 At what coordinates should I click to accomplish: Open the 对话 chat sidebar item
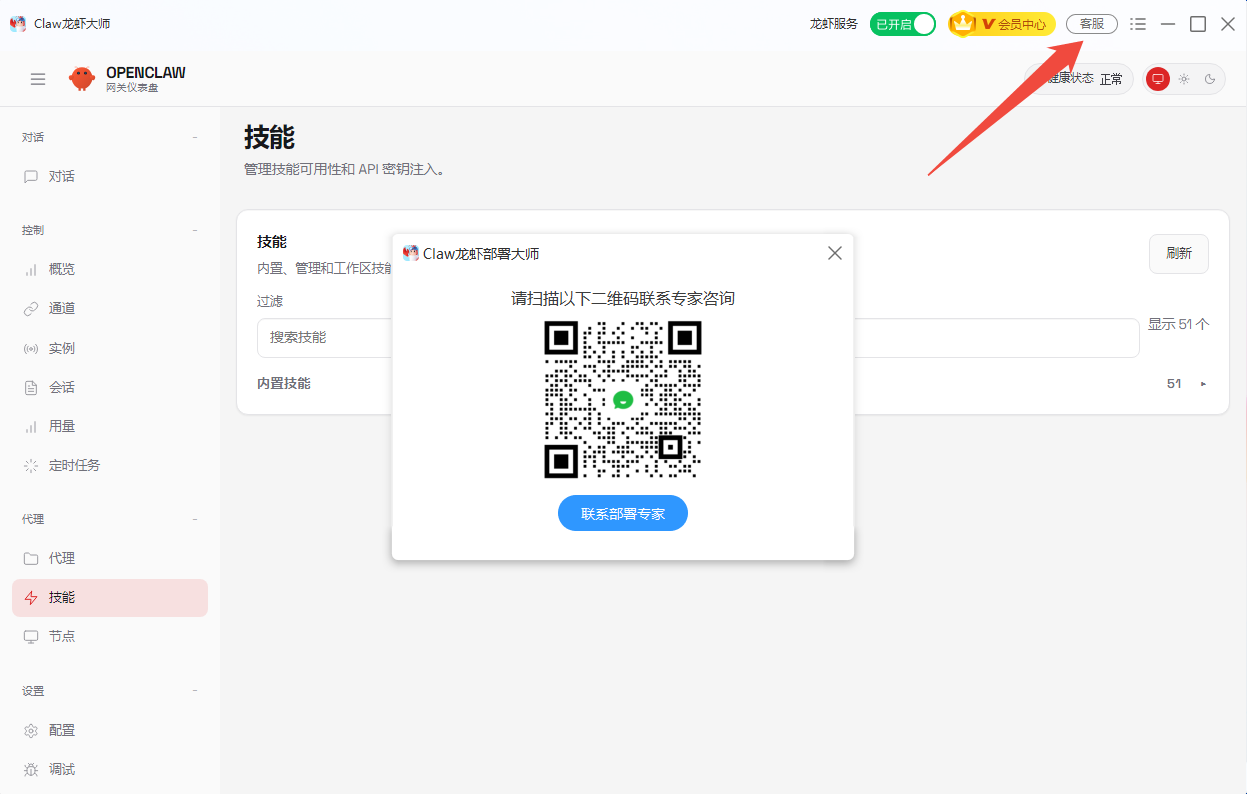(x=62, y=176)
